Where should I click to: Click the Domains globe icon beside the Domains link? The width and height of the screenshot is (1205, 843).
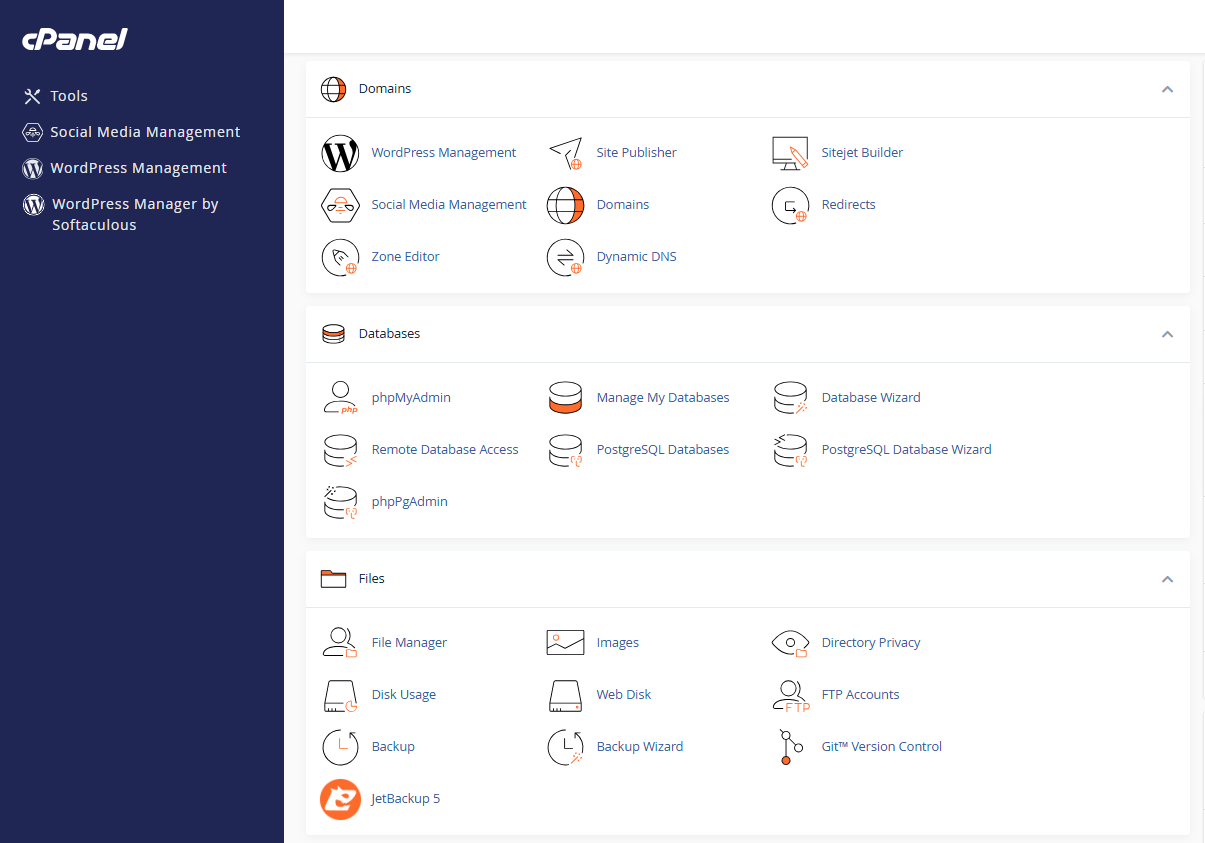[565, 205]
